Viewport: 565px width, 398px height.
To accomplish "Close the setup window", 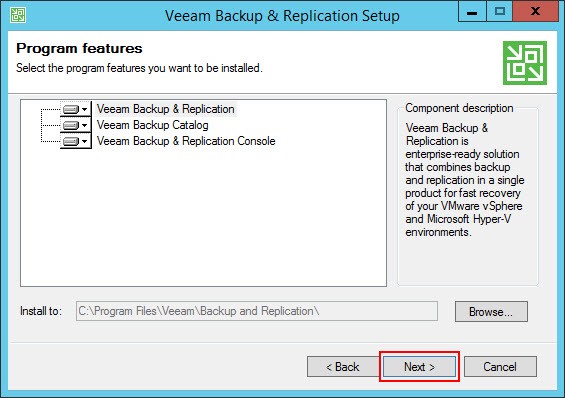I will (535, 12).
